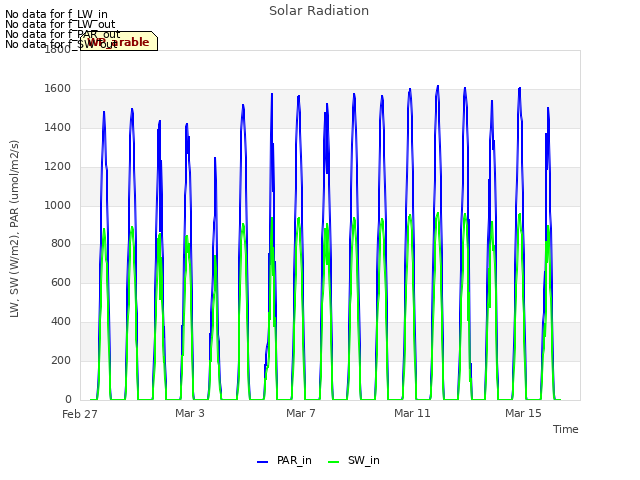Click the Solar Radiation chart title

pyautogui.click(x=319, y=11)
